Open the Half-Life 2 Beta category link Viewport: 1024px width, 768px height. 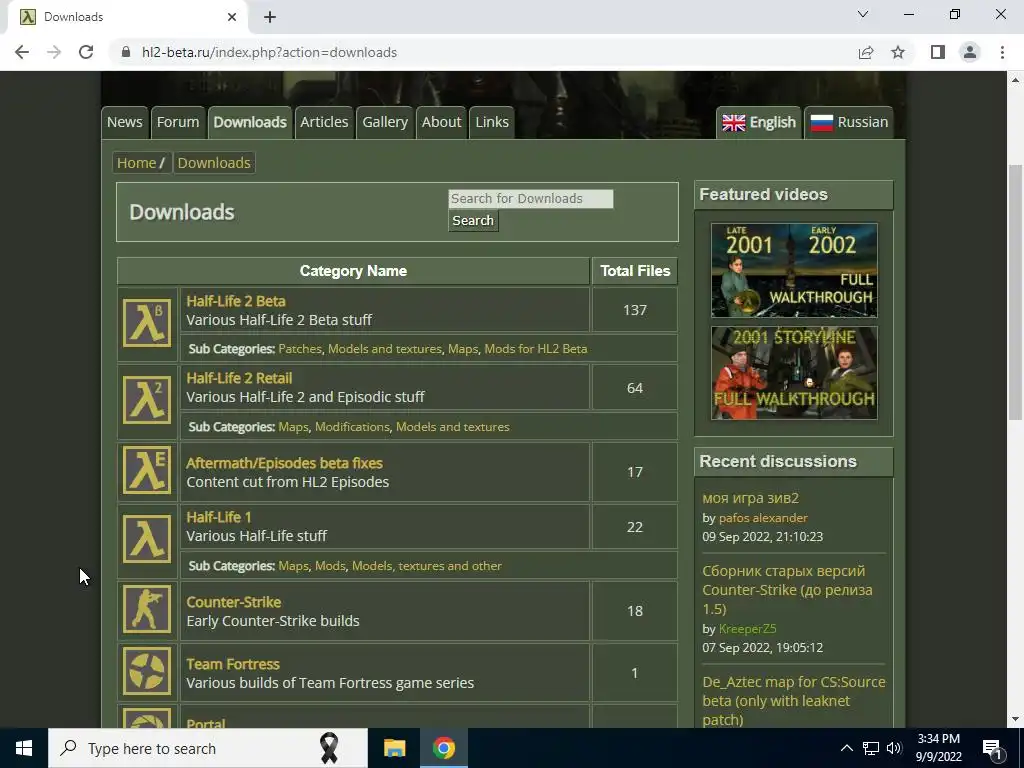tap(236, 301)
